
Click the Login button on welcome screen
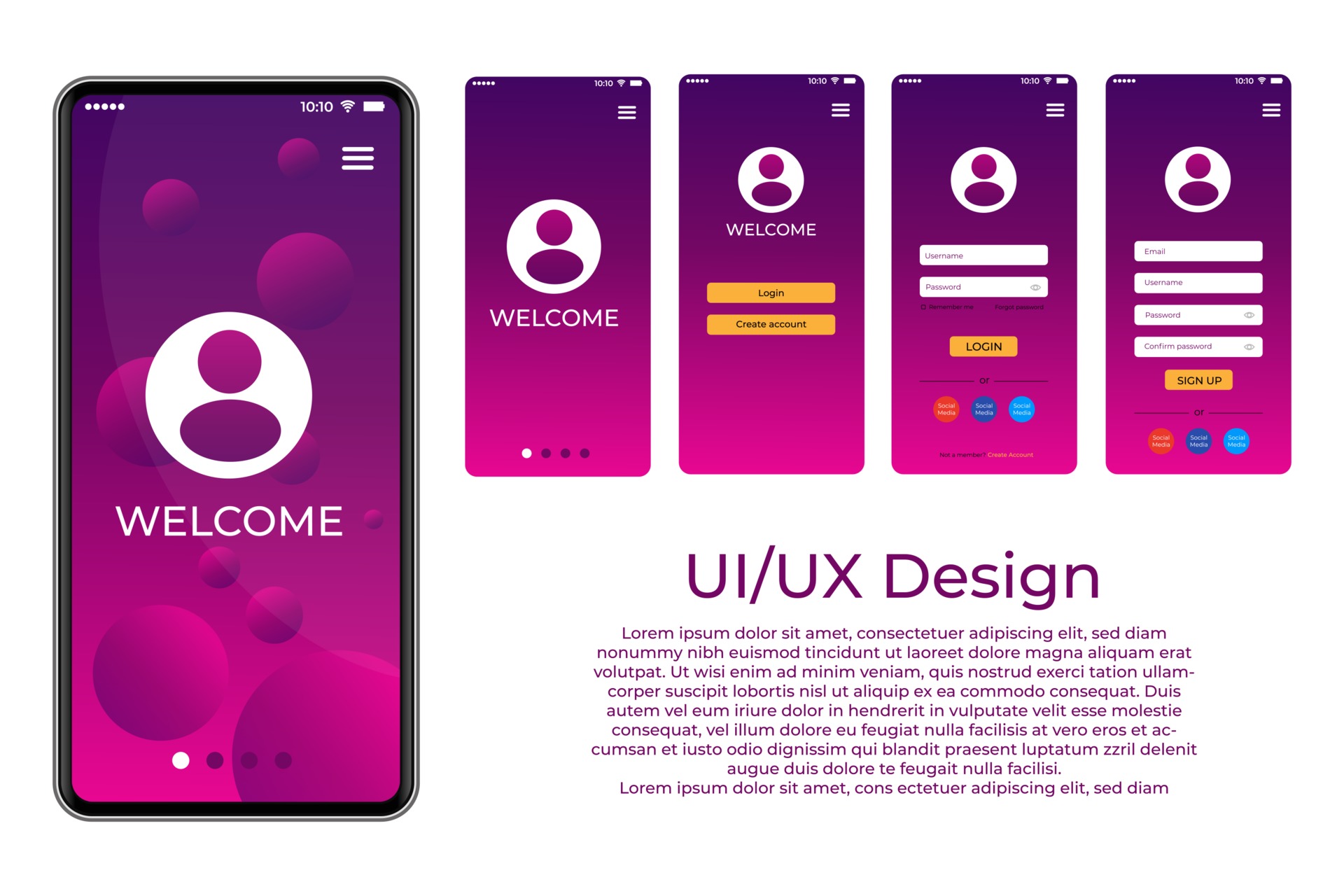(x=770, y=293)
